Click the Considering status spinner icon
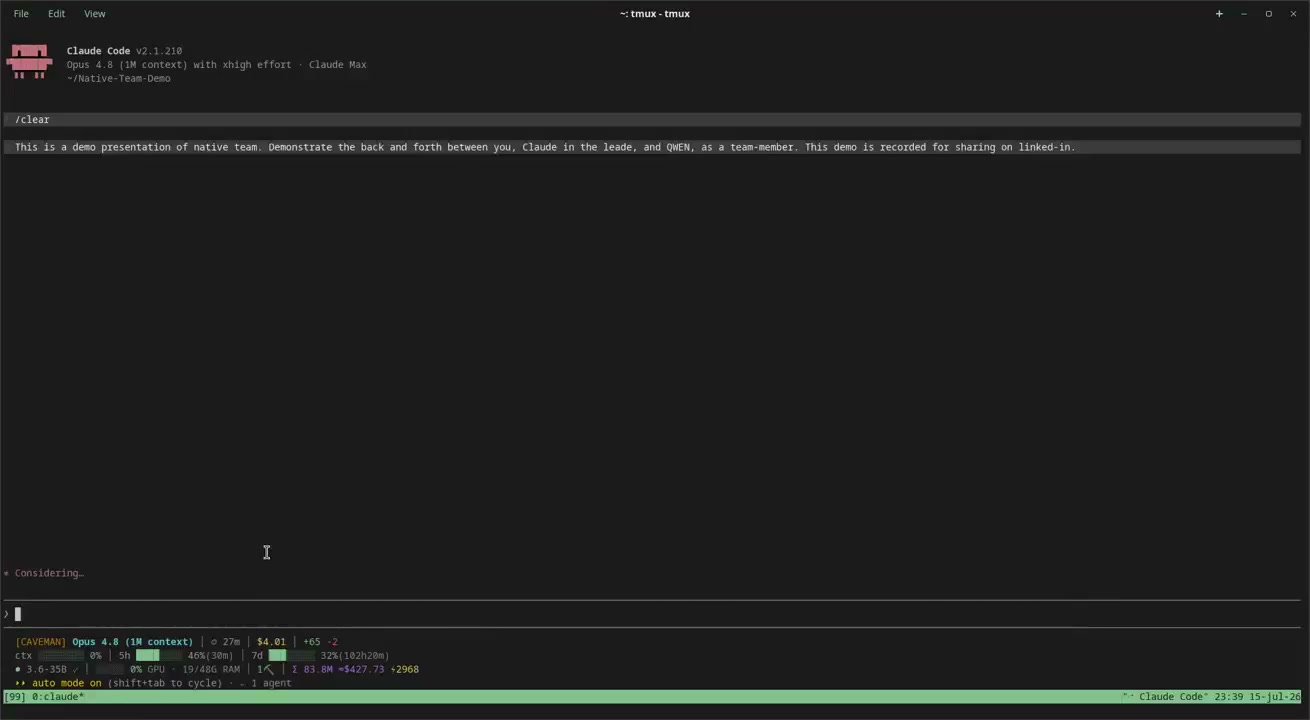The height and width of the screenshot is (720, 1310). tap(6, 573)
